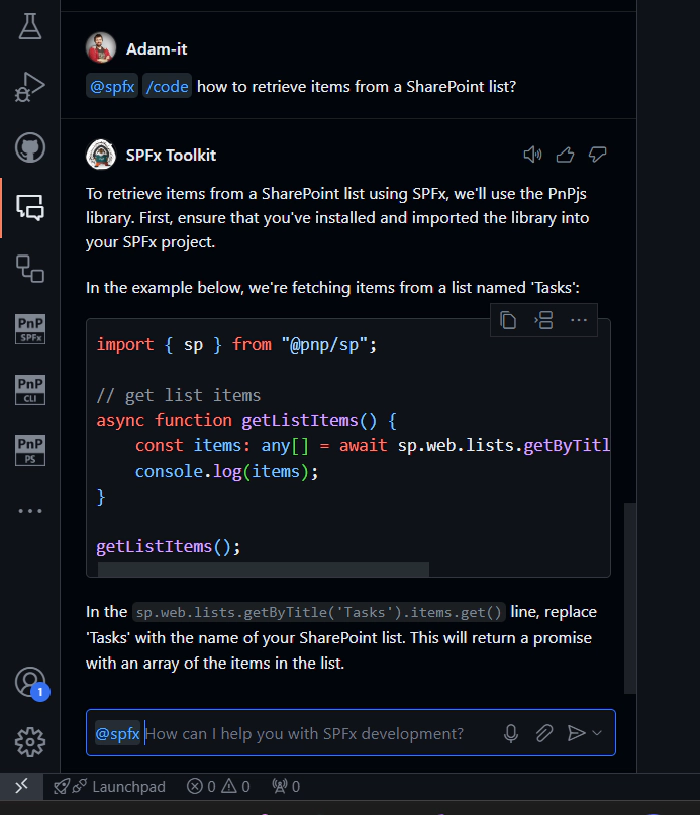The image size is (700, 815).
Task: Click the Adam-it user avatar
Action: (101, 48)
